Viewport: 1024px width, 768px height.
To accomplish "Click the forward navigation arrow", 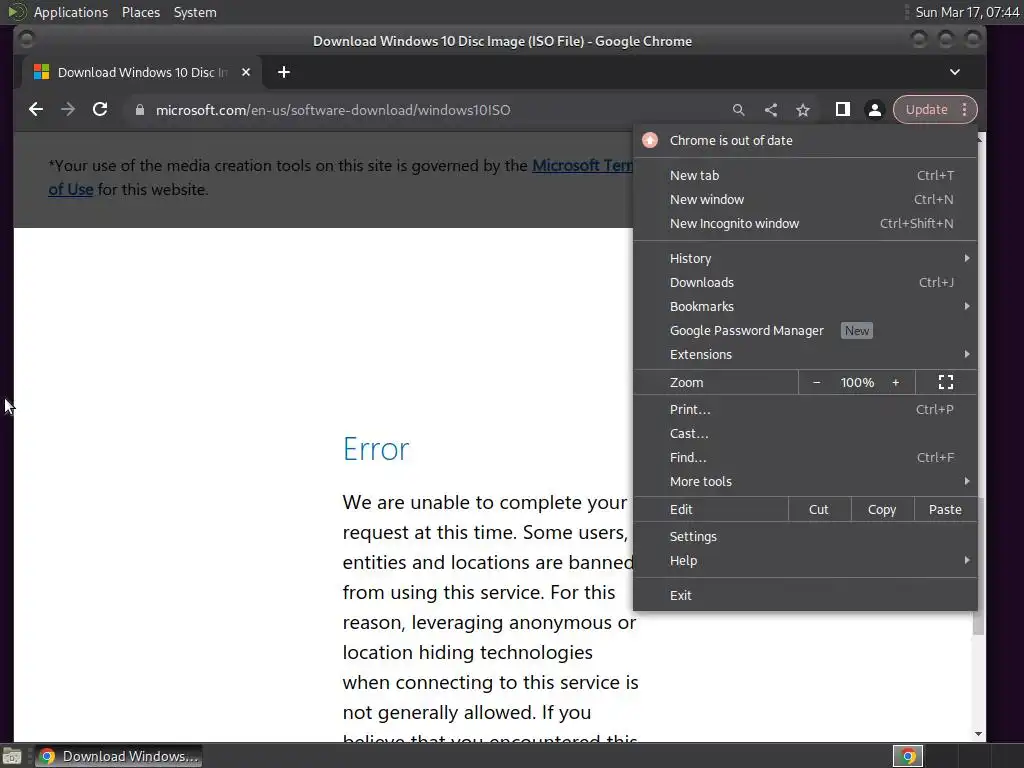I will (68, 110).
